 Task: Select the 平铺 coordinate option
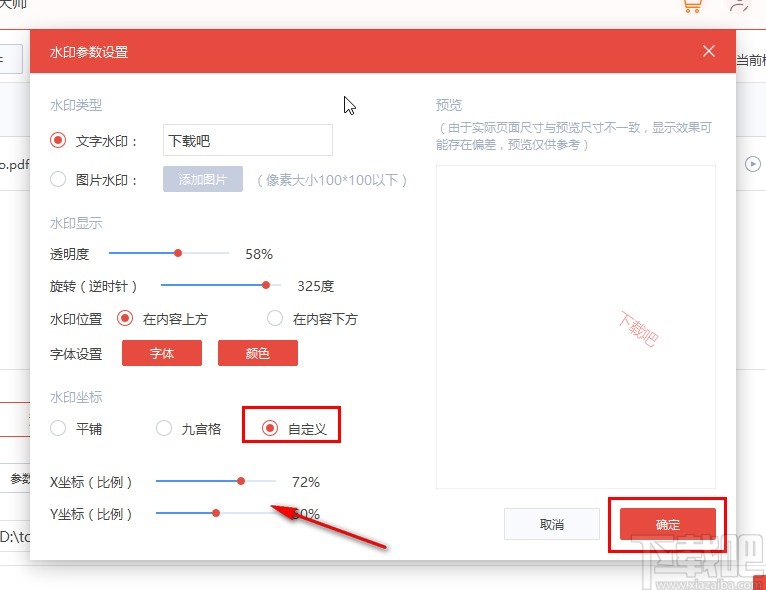pos(58,428)
